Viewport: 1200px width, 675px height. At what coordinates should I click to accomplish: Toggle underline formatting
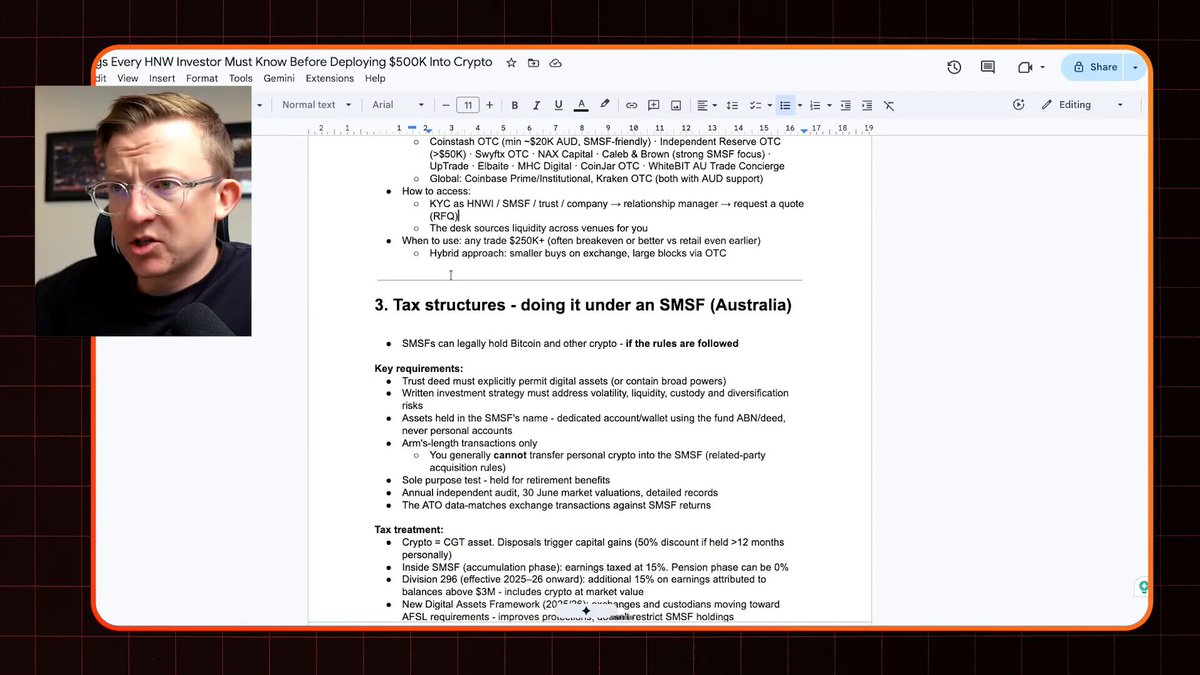point(558,105)
